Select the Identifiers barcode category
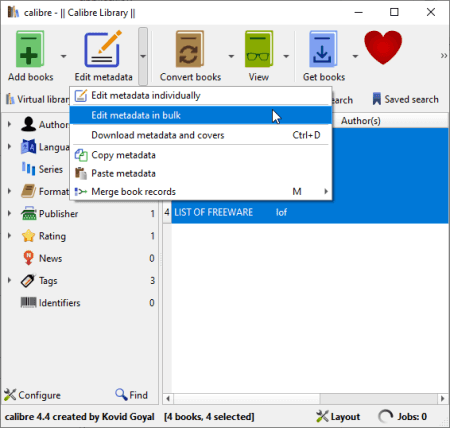The width and height of the screenshot is (450, 428). point(50,303)
